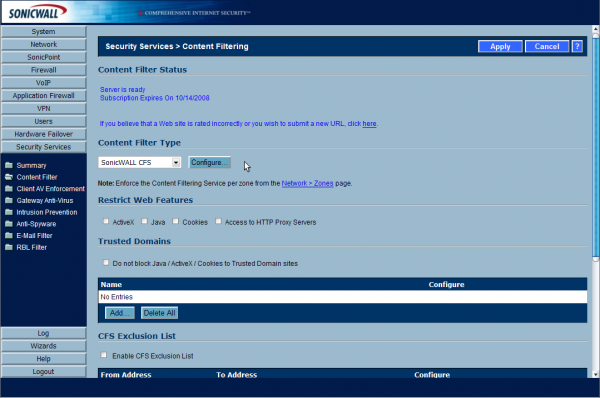
Task: Check Do not block Java/ActiveX/Cookies to Trusted Domains
Action: (x=106, y=263)
